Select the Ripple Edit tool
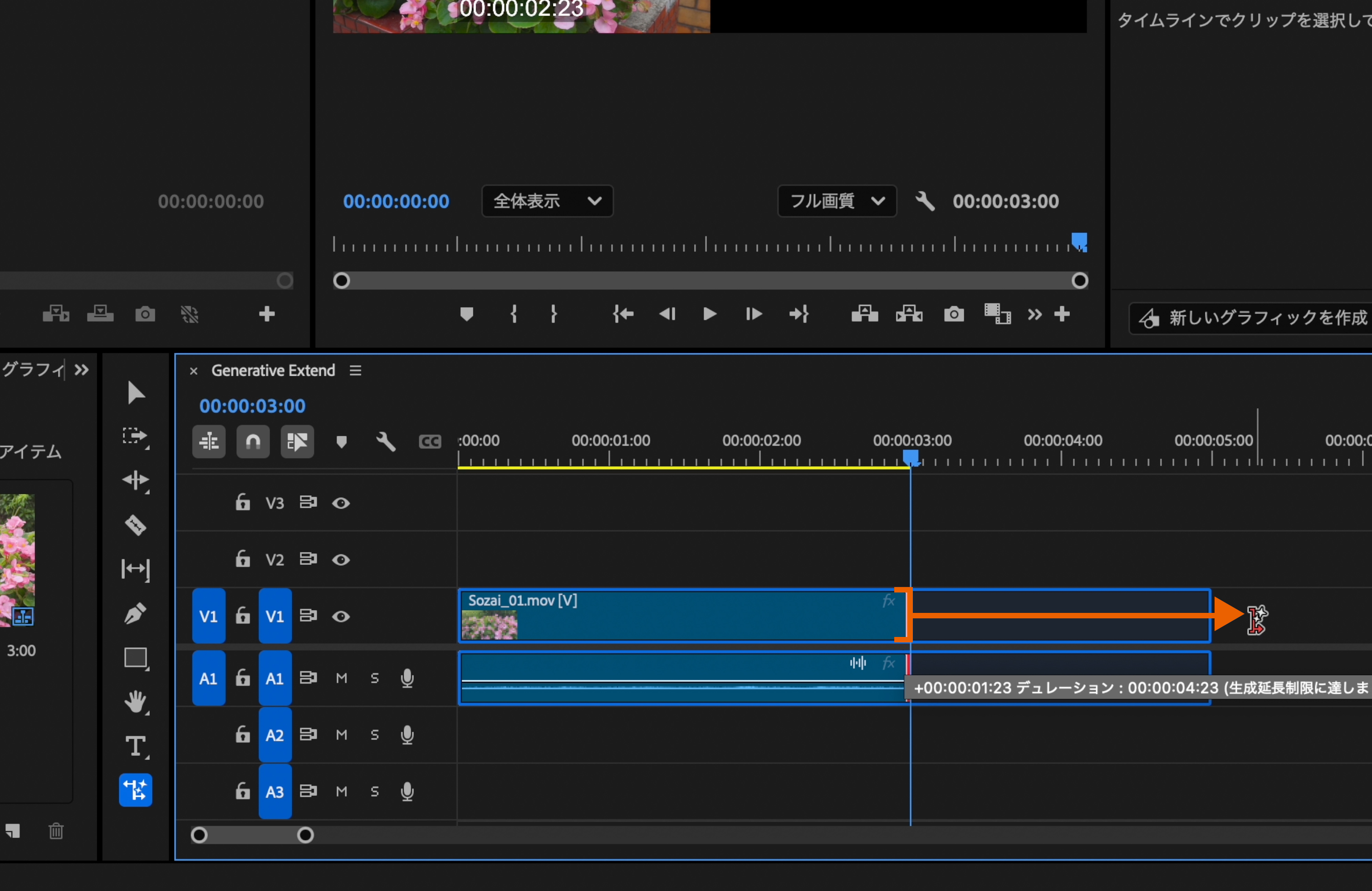This screenshot has height=891, width=1372. coord(136,480)
